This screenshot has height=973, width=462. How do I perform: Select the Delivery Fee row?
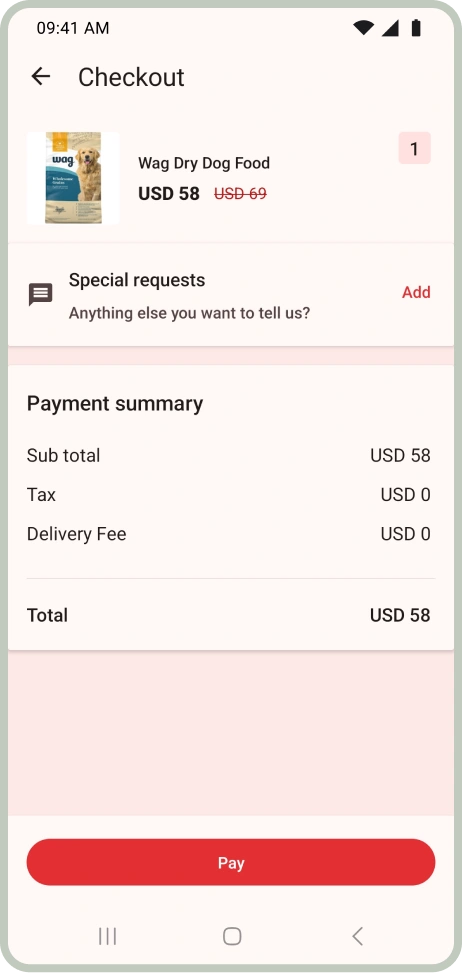(x=228, y=534)
